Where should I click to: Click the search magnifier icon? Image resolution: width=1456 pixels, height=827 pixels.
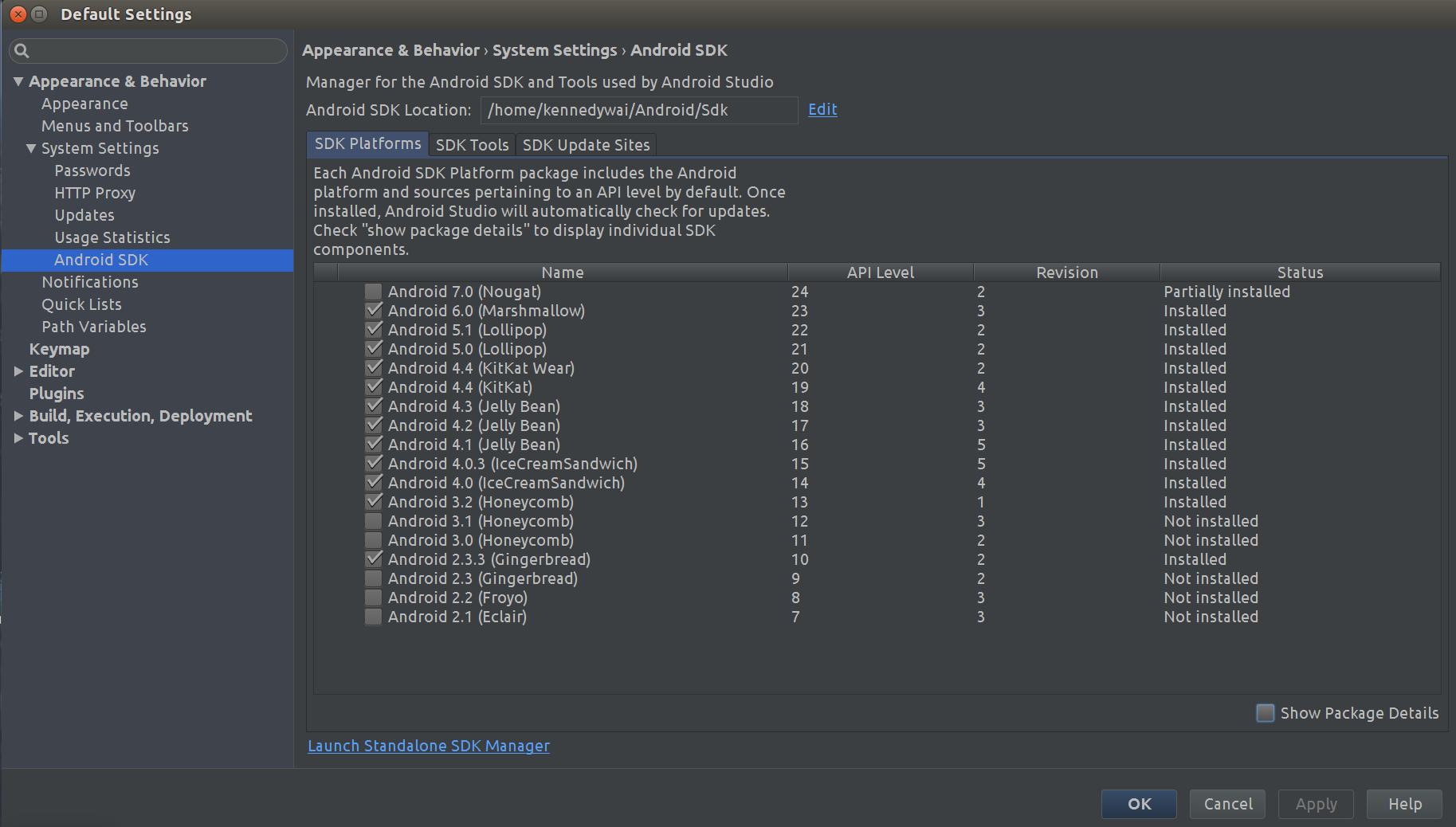(22, 51)
